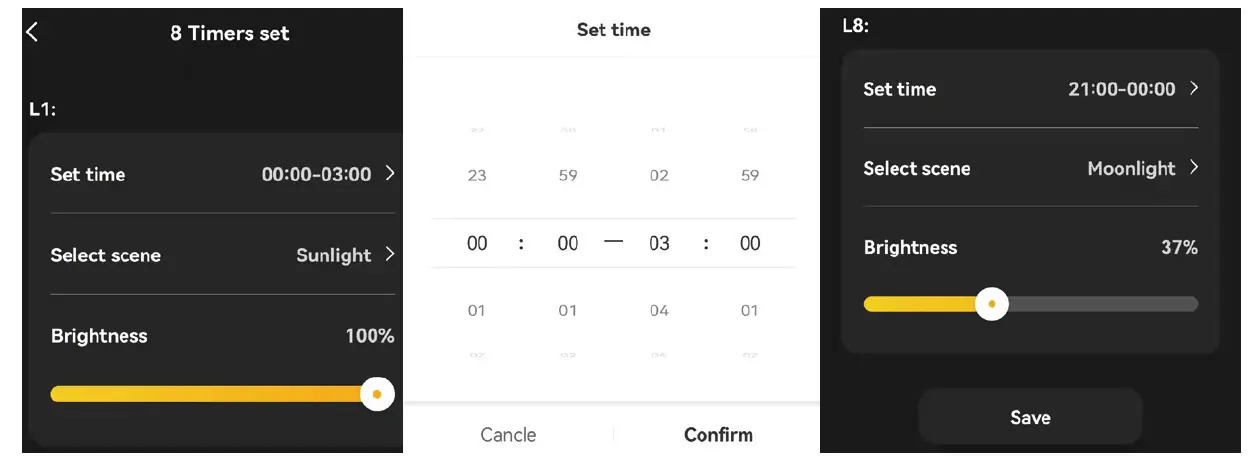The width and height of the screenshot is (1255, 473).
Task: Expand L8 Moonlight scene chevron
Action: tap(1194, 168)
